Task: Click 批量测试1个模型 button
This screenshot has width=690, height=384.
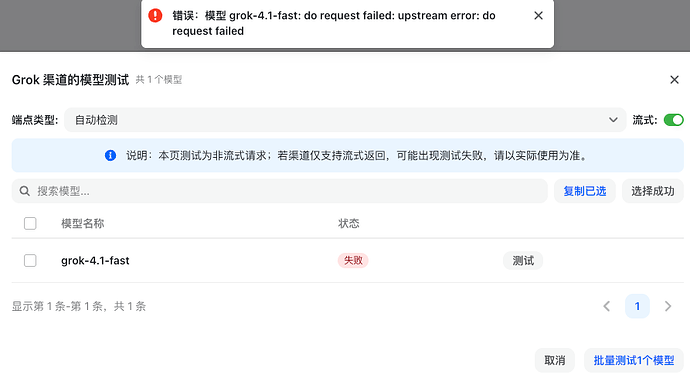Action: pos(634,360)
